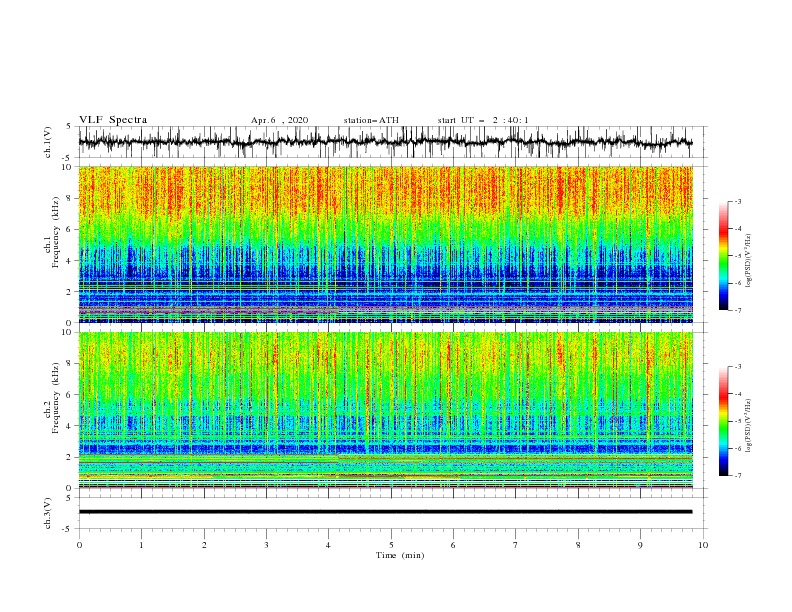Click the "-7" label on the ch.2 color bar
The width and height of the screenshot is (792, 612).
click(x=737, y=475)
